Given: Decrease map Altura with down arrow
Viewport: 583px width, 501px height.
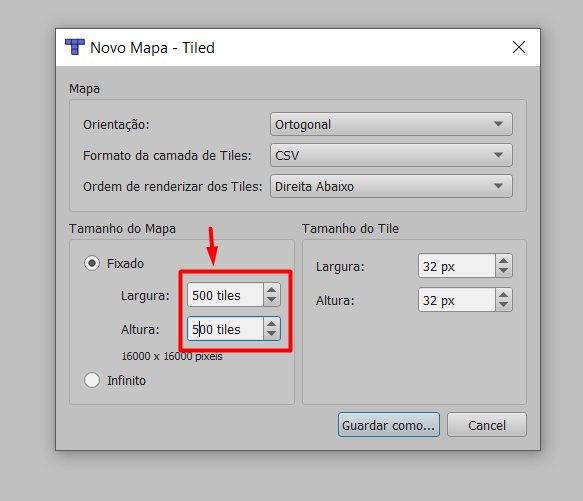Looking at the screenshot, I should [x=272, y=334].
